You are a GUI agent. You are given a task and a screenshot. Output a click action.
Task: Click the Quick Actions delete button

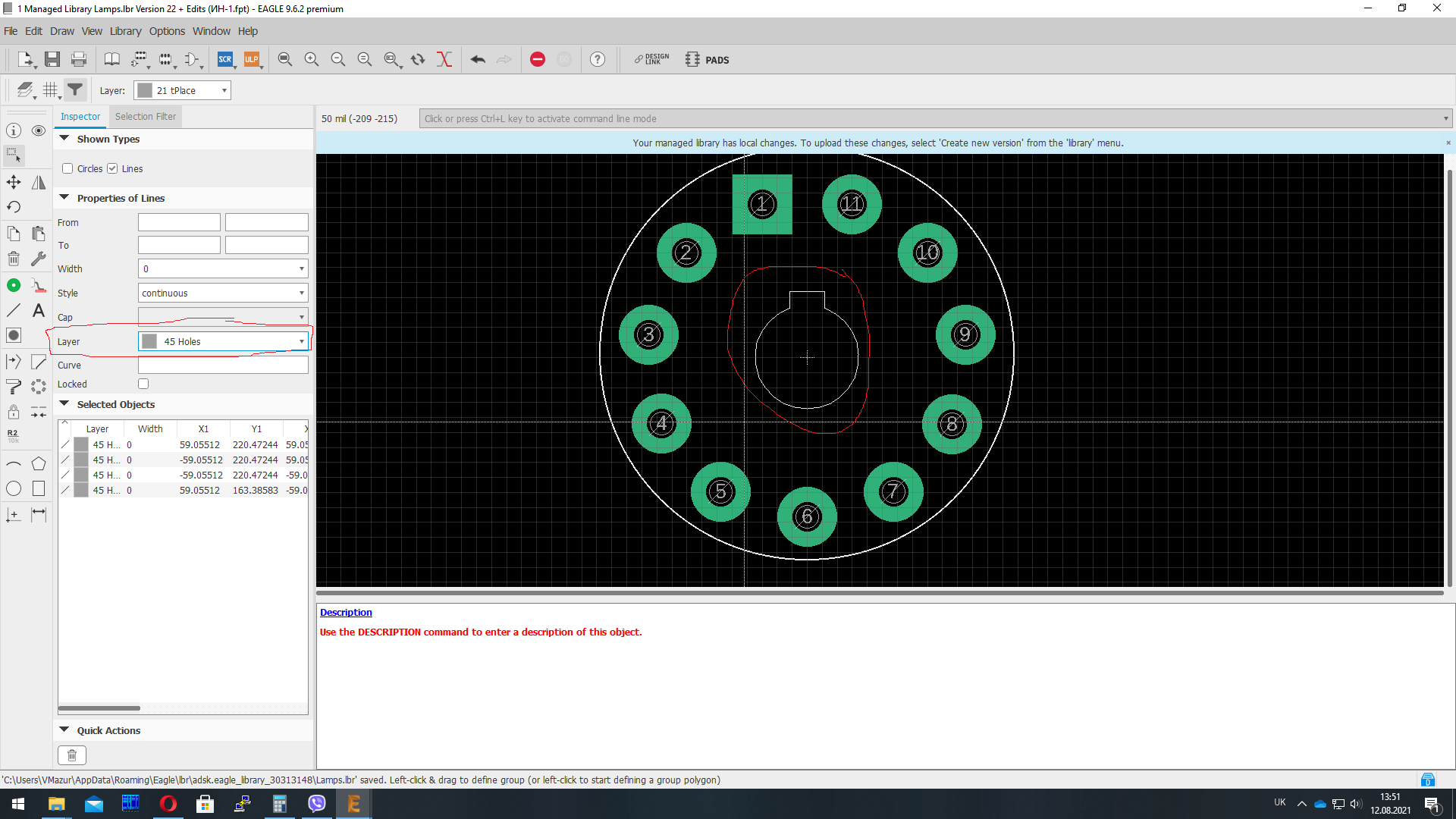72,755
